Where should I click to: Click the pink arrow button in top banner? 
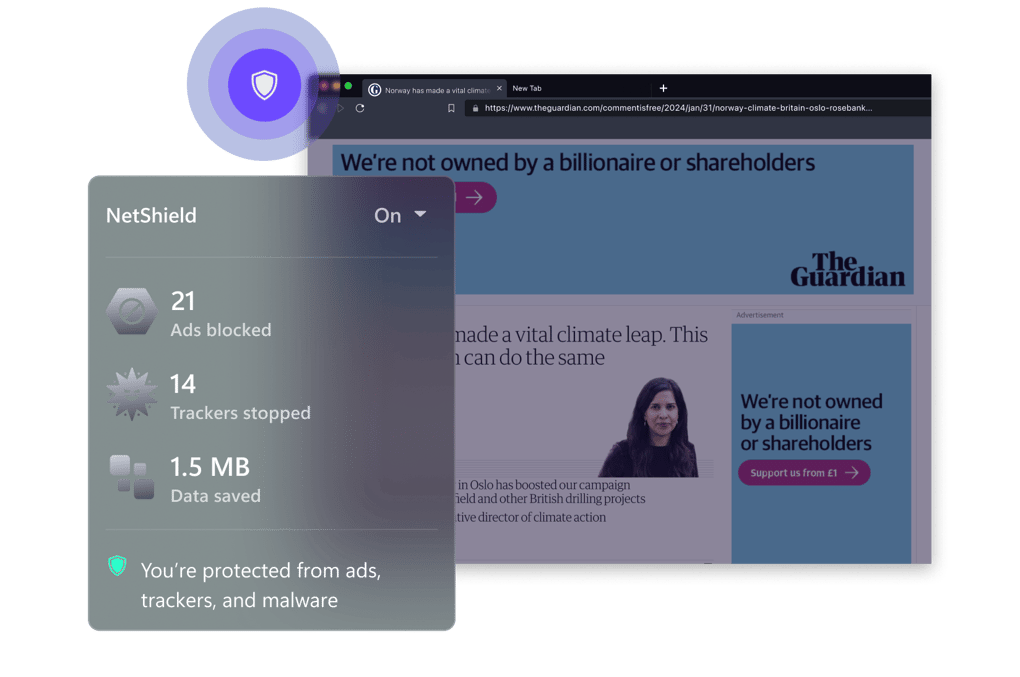tap(476, 198)
